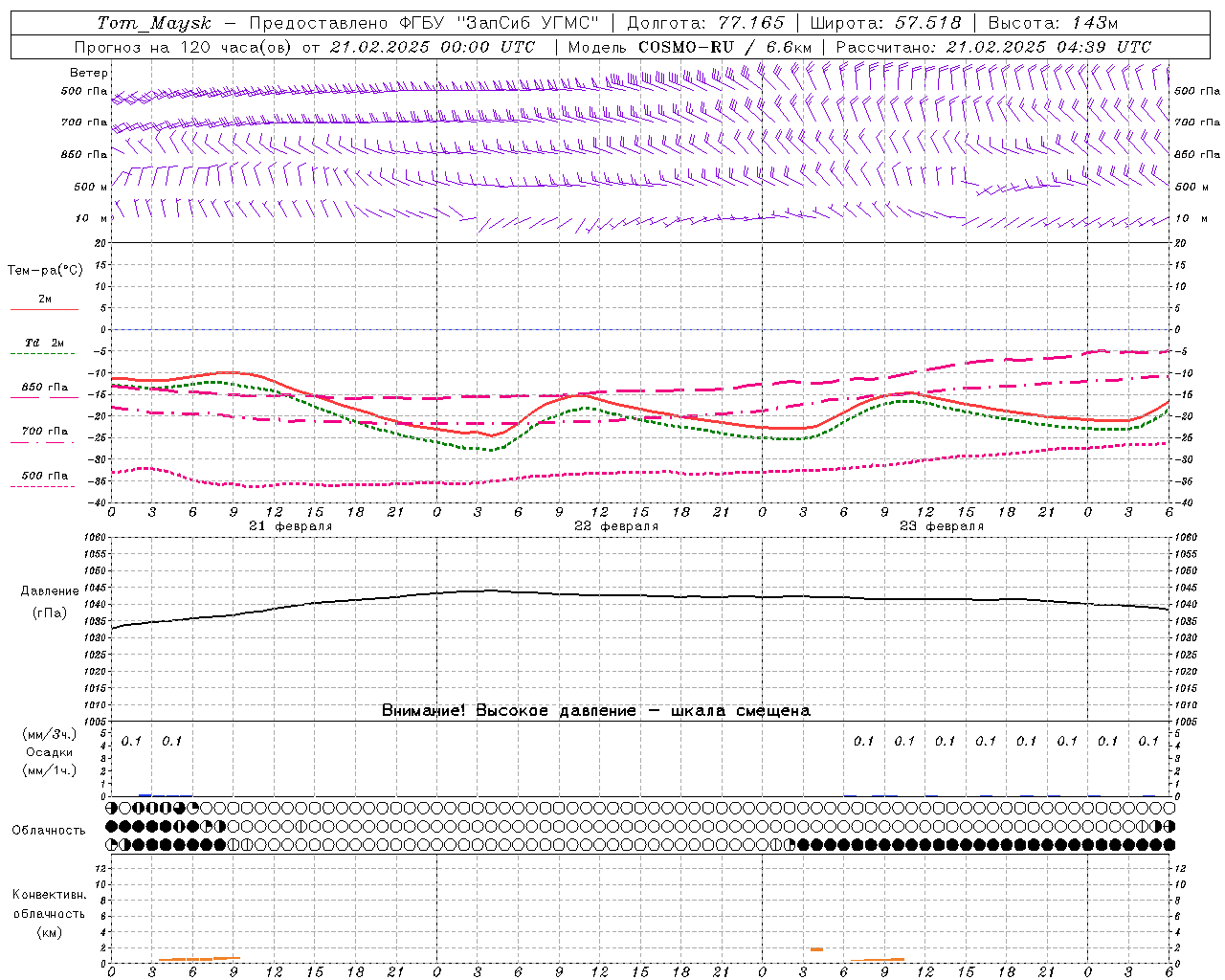
Task: Click the (мм/1ч.) units label
Action: [x=50, y=770]
